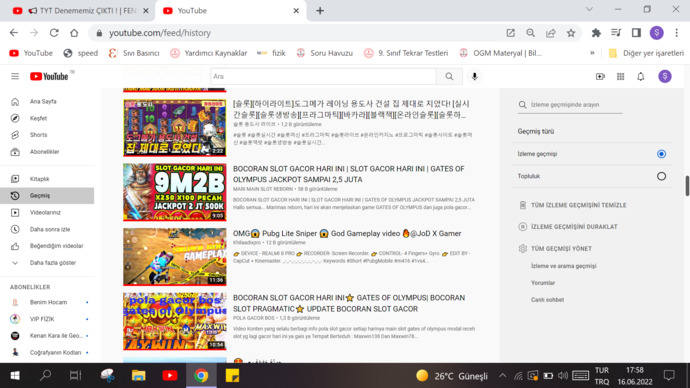Open Sıvı Basıncı bookmark
Viewport: 690px width, 388px height.
click(134, 53)
